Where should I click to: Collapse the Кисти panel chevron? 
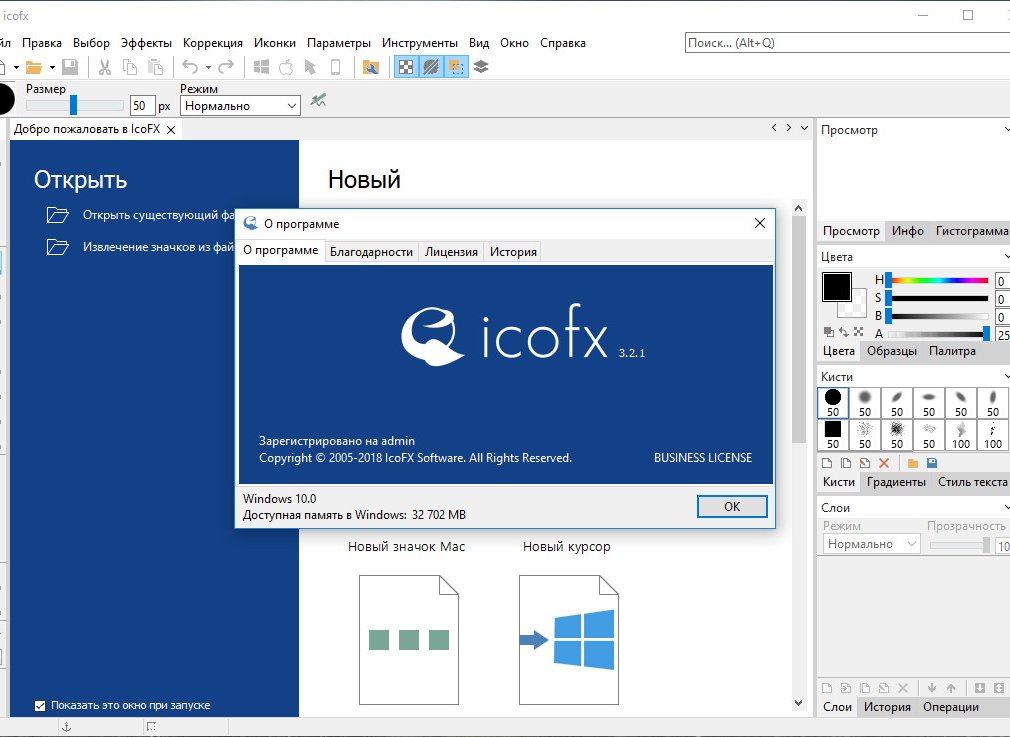pos(1007,376)
